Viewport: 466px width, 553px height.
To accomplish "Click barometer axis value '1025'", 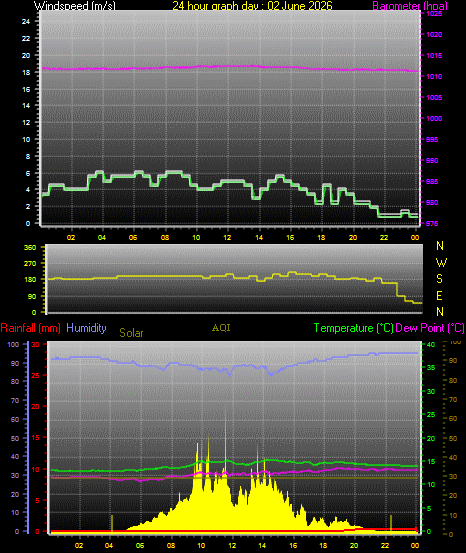I will 434,14.
